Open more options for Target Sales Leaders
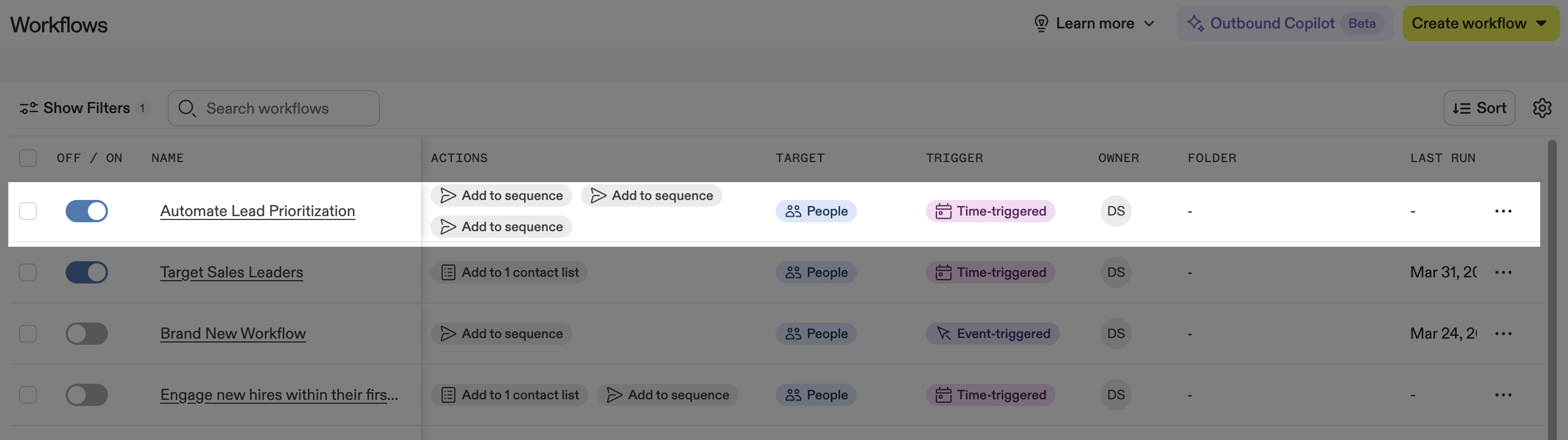This screenshot has height=440, width=1568. [x=1502, y=272]
